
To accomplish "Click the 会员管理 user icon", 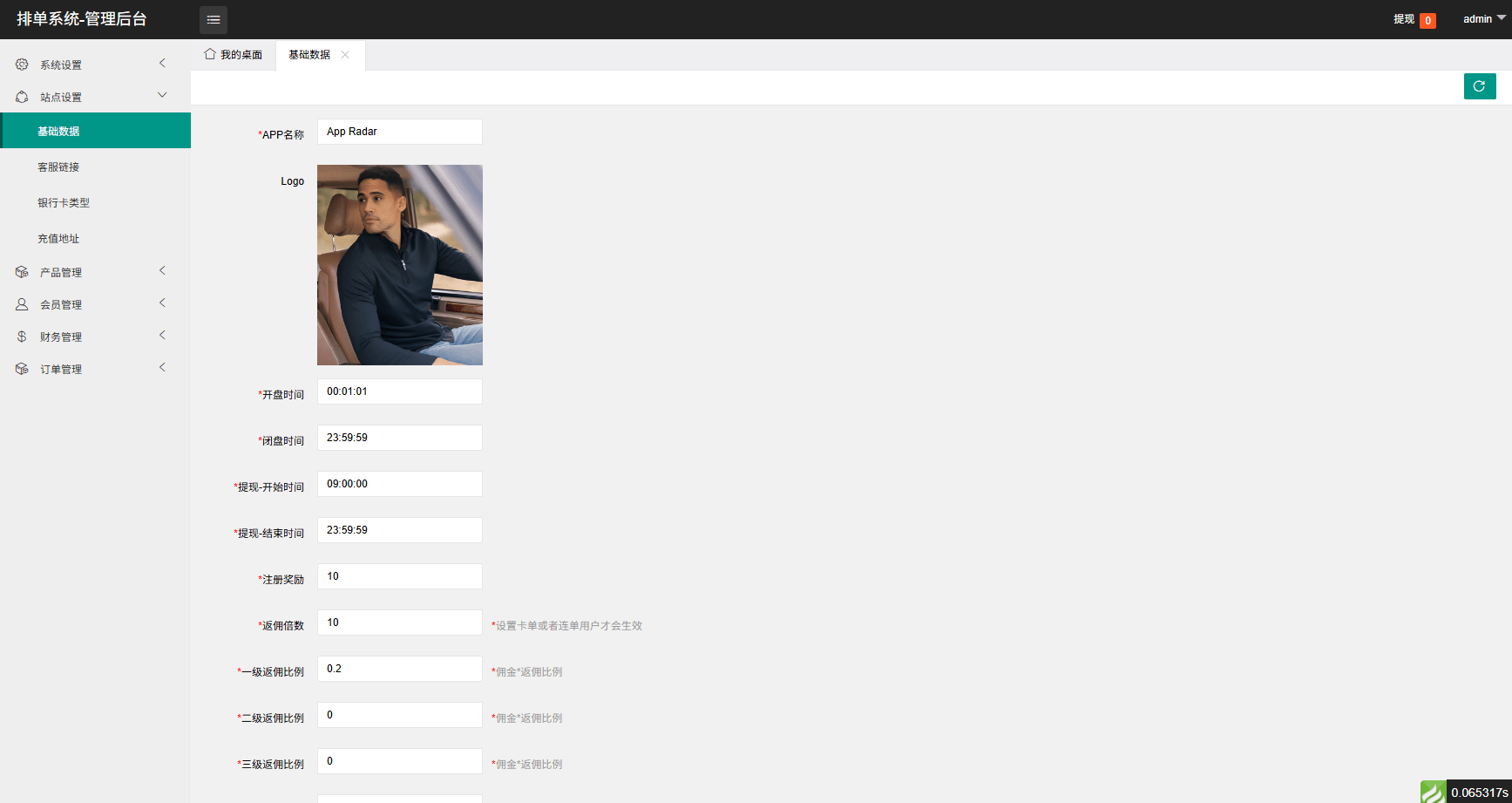I will (x=22, y=304).
